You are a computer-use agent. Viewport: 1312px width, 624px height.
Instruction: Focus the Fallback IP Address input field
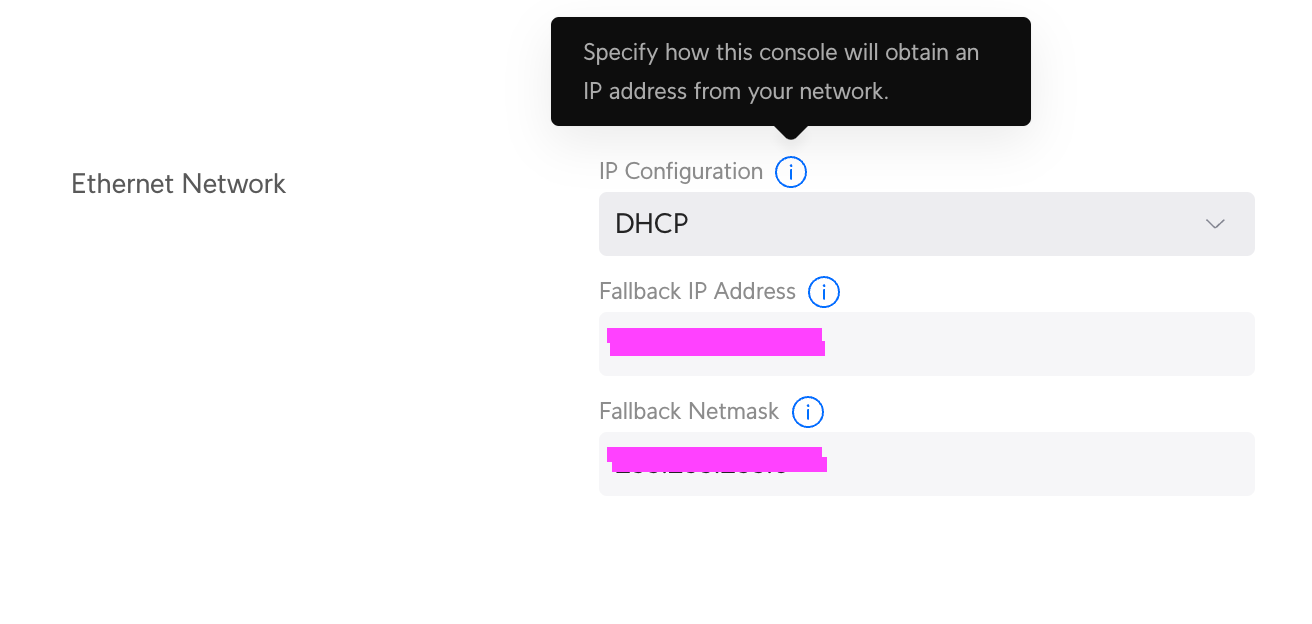tap(1000, 344)
